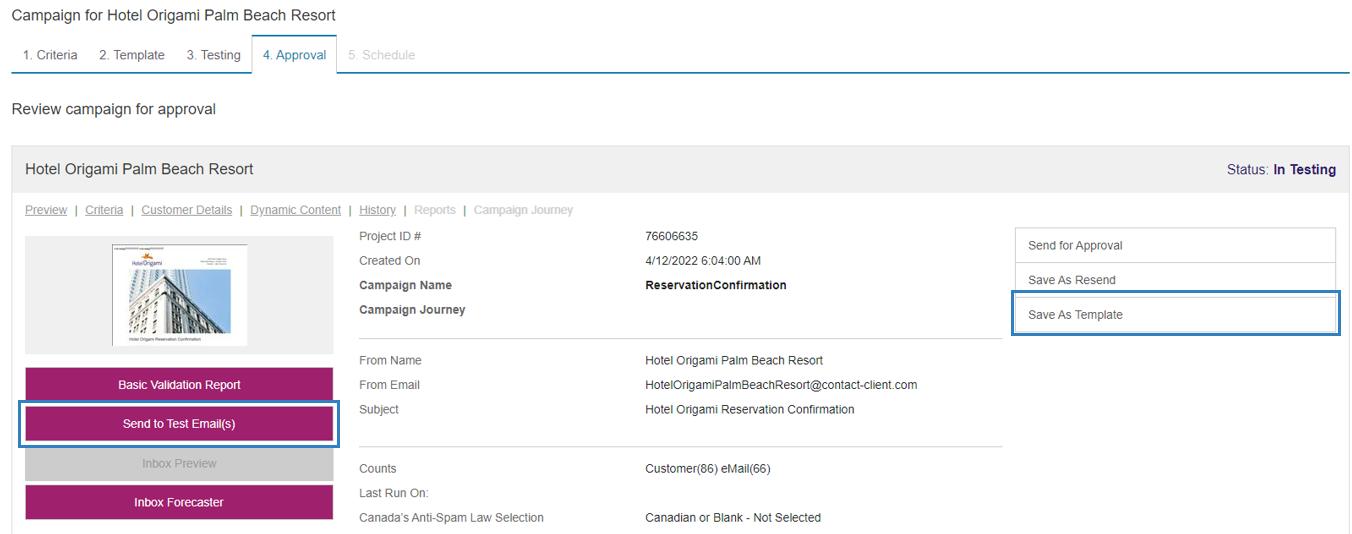Click Canadian or Blank - Not Selected value
Image resolution: width=1352 pixels, height=534 pixels.
click(733, 518)
